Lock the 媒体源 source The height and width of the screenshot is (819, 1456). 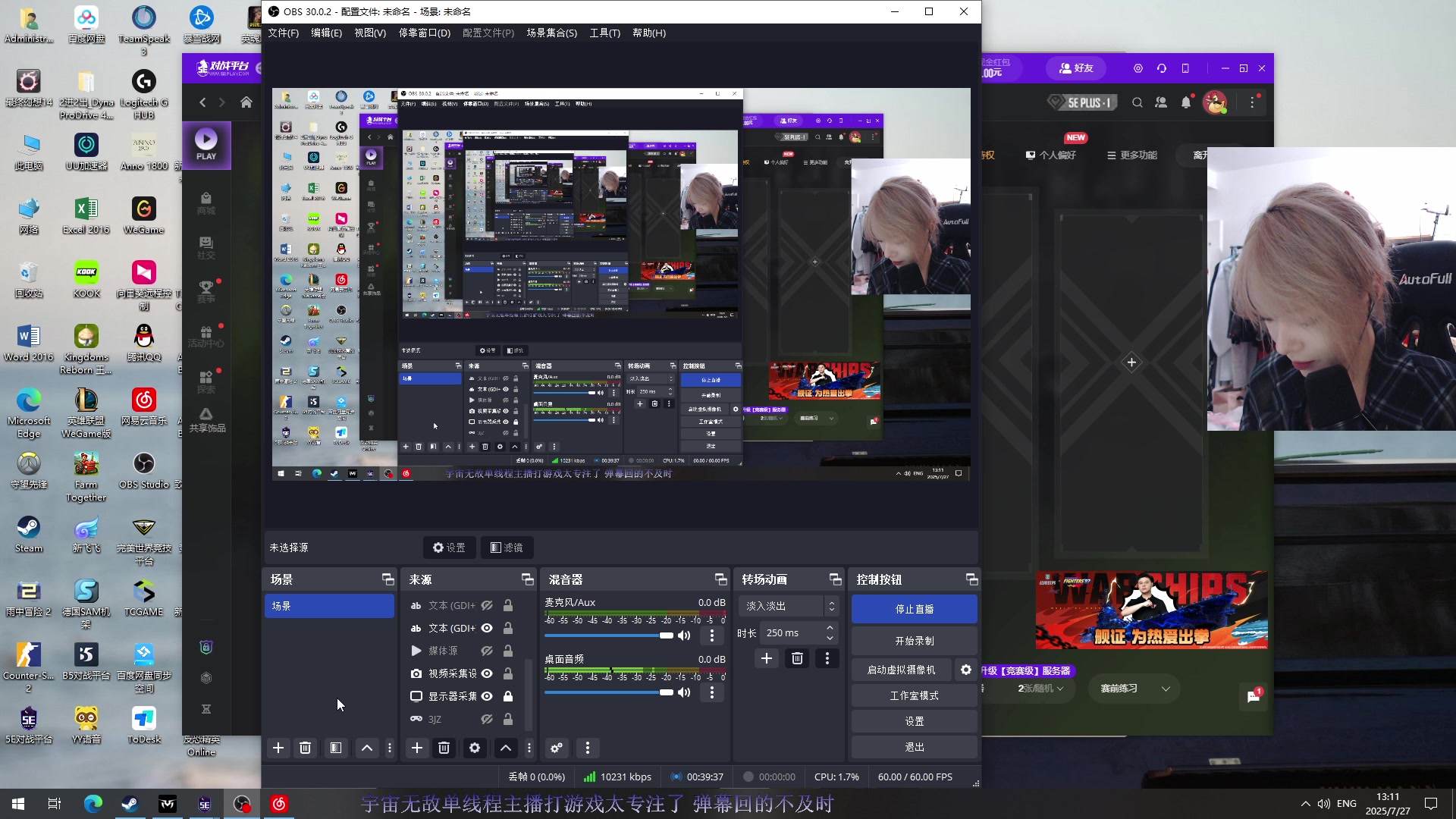[x=508, y=651]
